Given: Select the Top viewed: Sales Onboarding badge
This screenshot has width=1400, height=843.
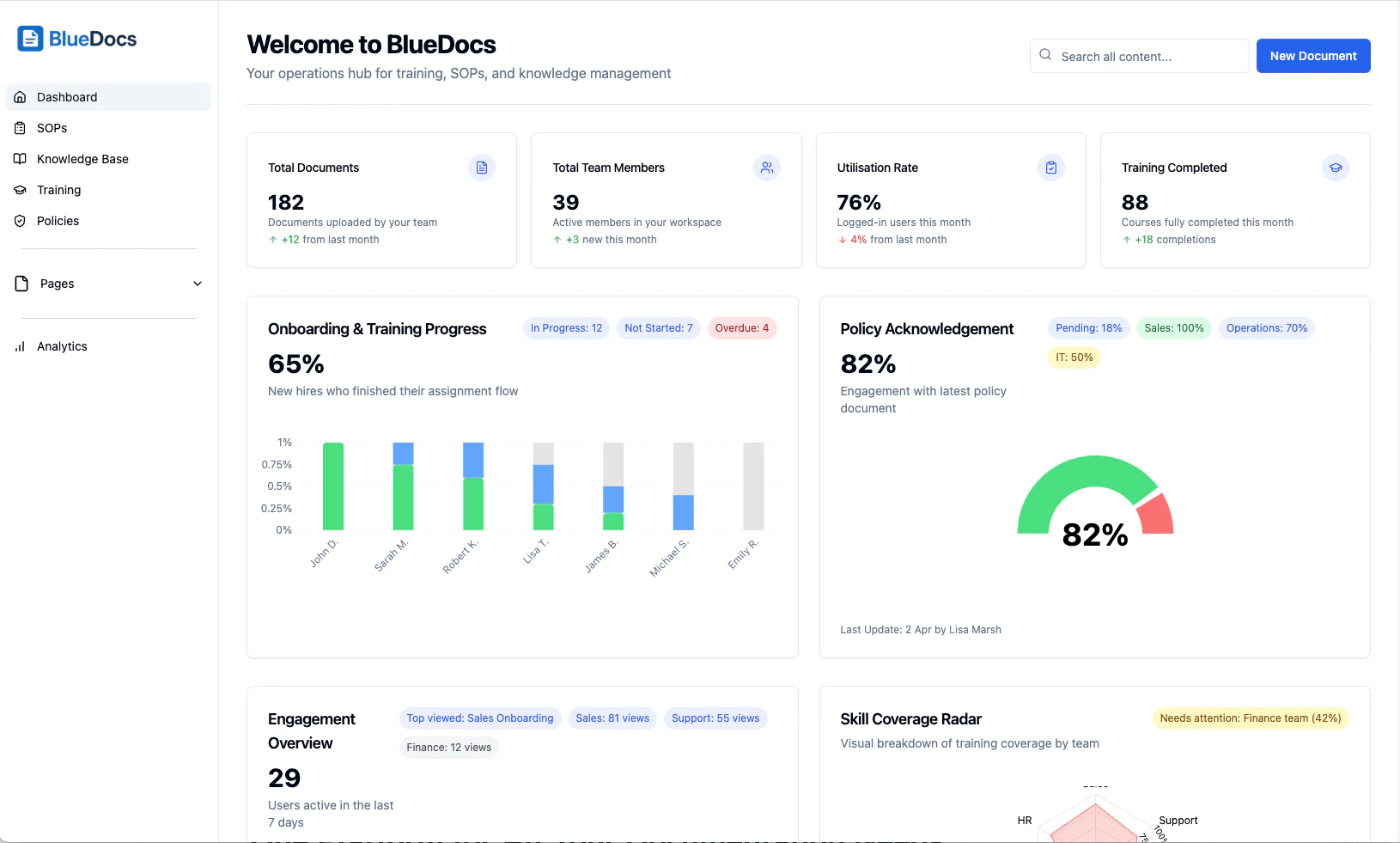Looking at the screenshot, I should point(479,718).
